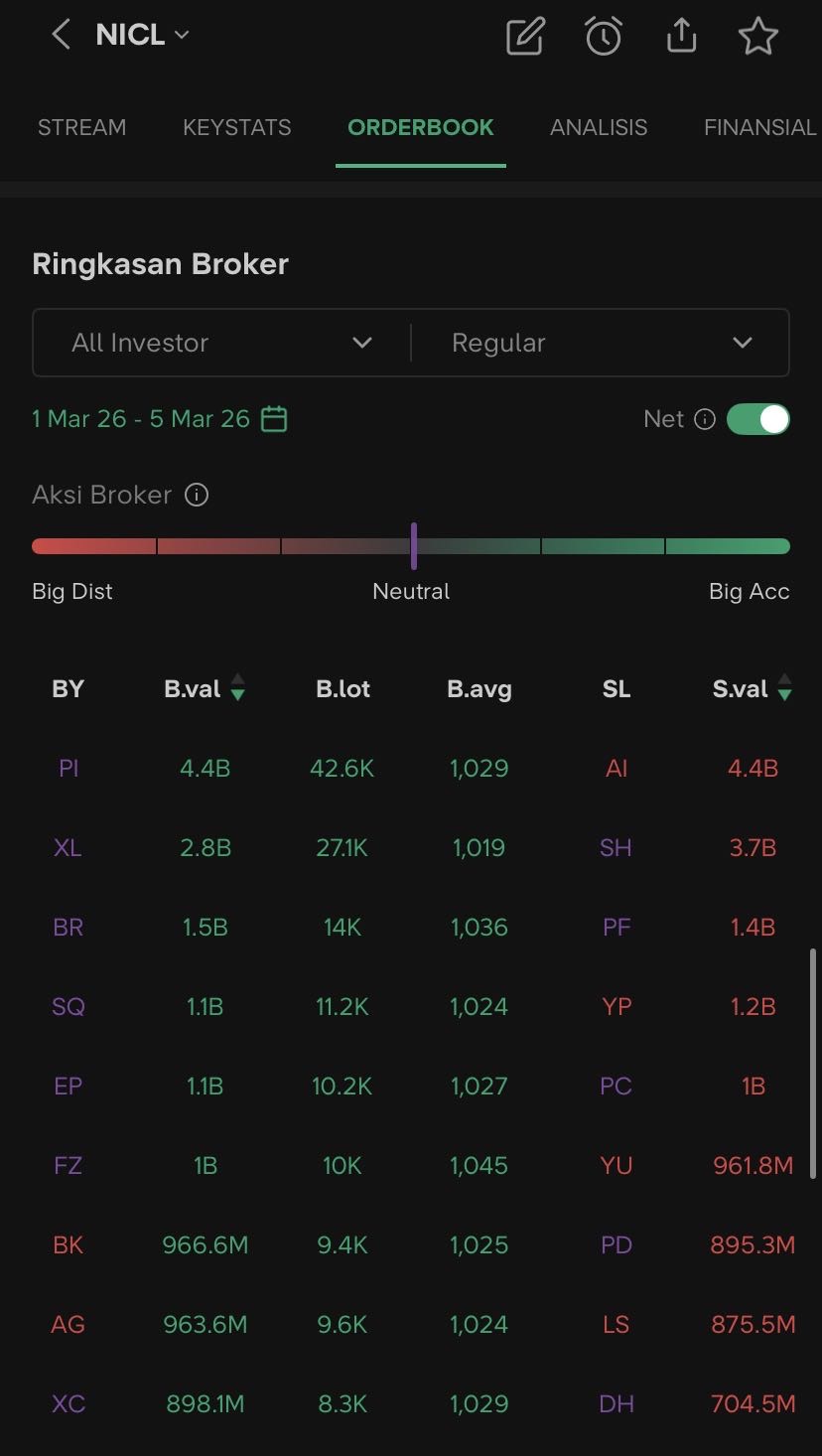
Task: Add NICL to favorites with star icon
Action: click(758, 37)
